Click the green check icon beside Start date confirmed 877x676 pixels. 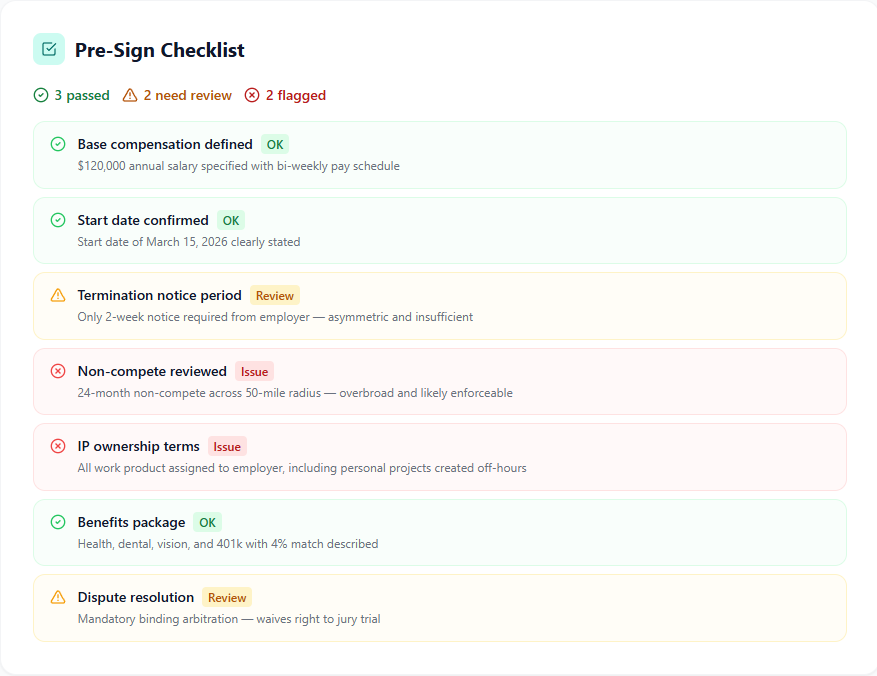(58, 220)
